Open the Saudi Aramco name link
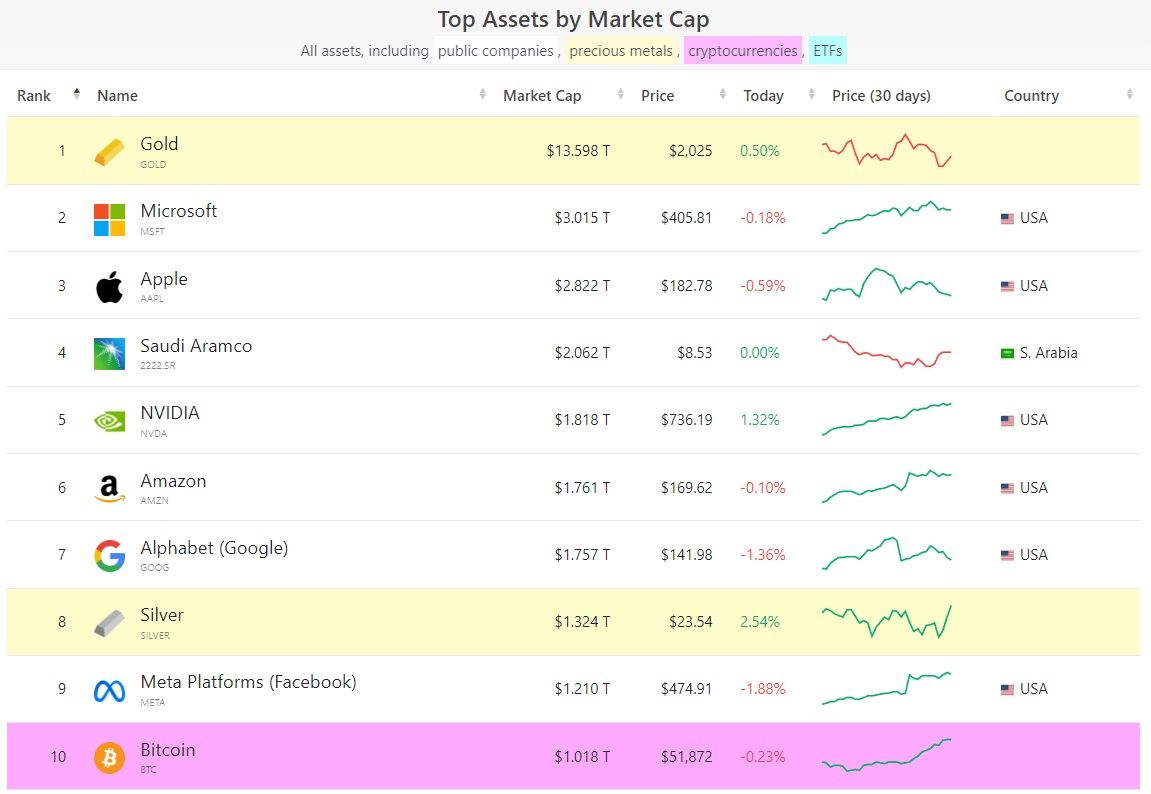 [196, 346]
